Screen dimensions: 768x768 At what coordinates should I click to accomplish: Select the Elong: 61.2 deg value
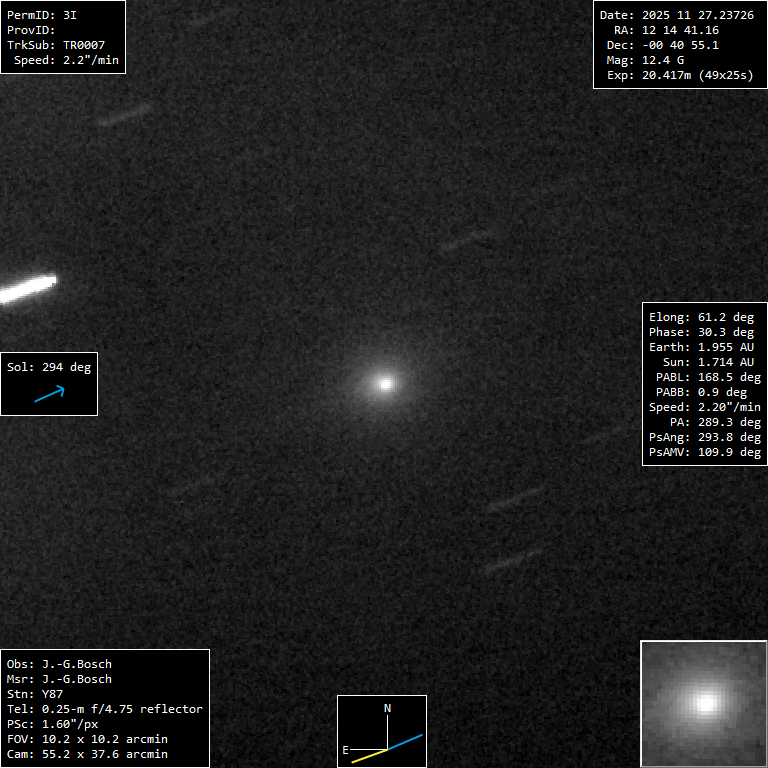[701, 317]
